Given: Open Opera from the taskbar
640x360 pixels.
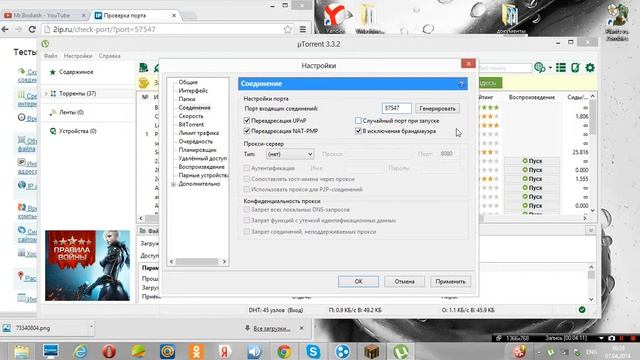Looking at the screenshot, I should (109, 351).
